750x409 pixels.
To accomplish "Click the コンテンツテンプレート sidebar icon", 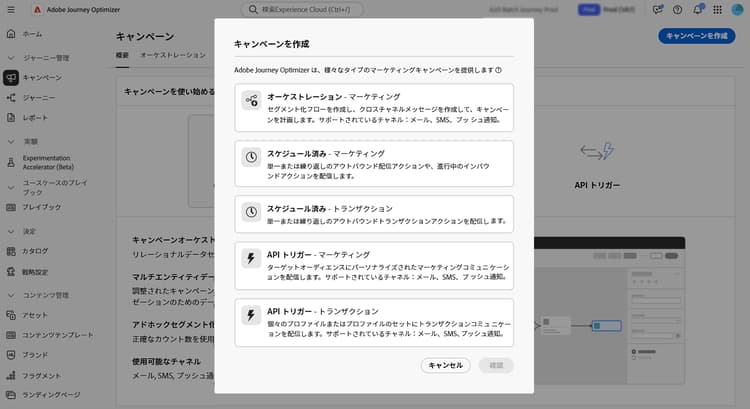I will point(11,335).
